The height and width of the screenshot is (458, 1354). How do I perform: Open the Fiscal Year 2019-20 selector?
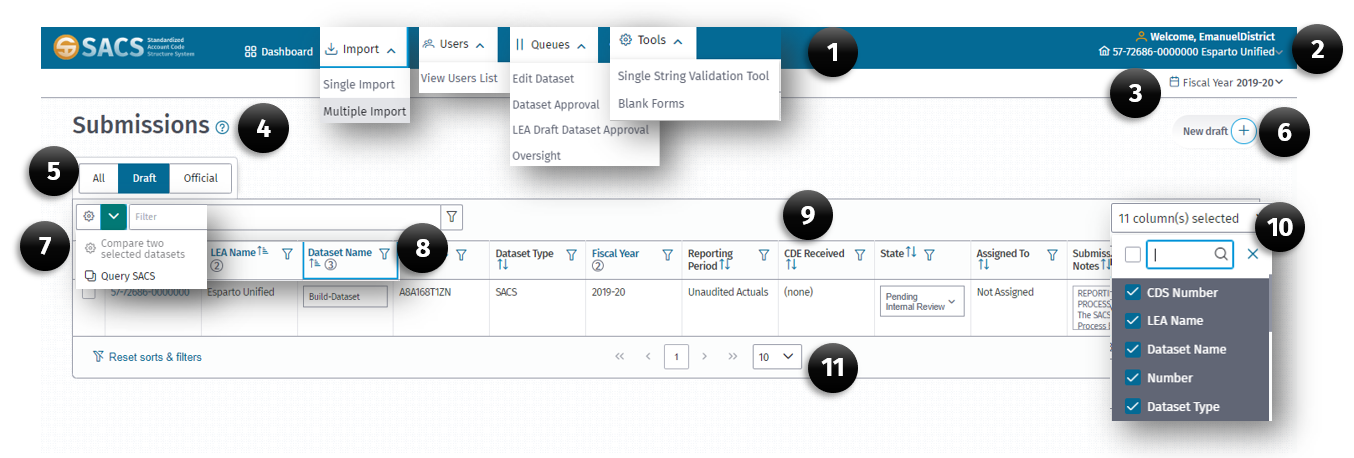pyautogui.click(x=1226, y=82)
